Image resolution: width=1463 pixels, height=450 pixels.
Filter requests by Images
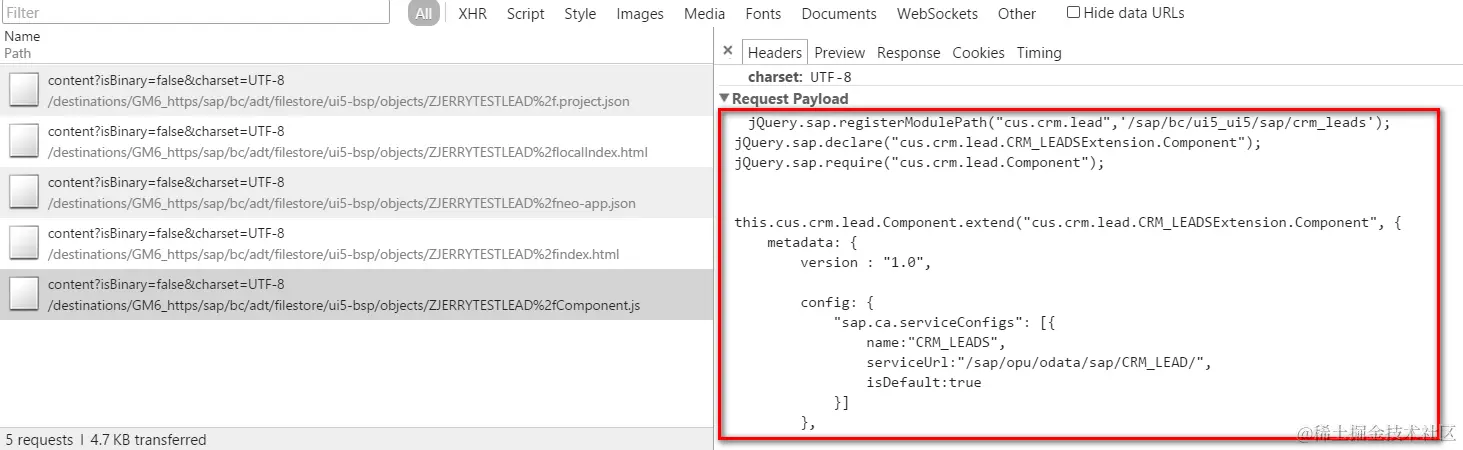640,14
